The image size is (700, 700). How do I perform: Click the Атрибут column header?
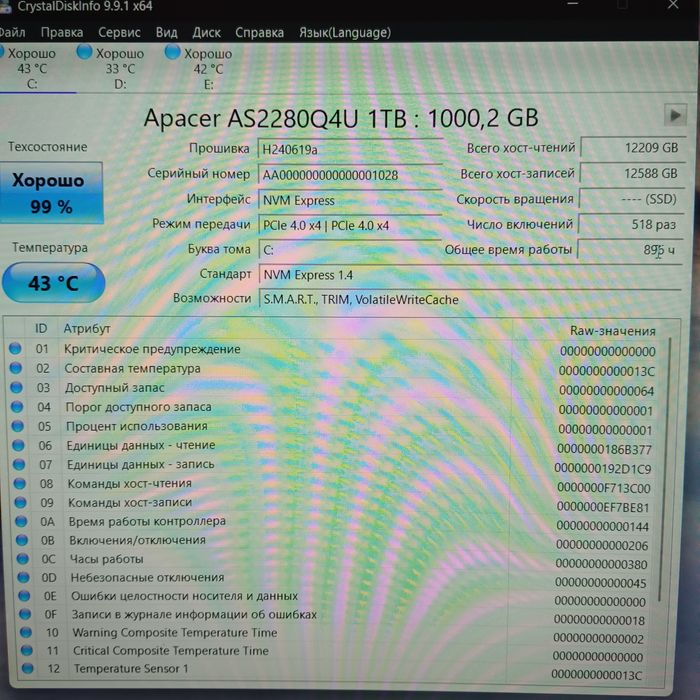click(x=87, y=329)
